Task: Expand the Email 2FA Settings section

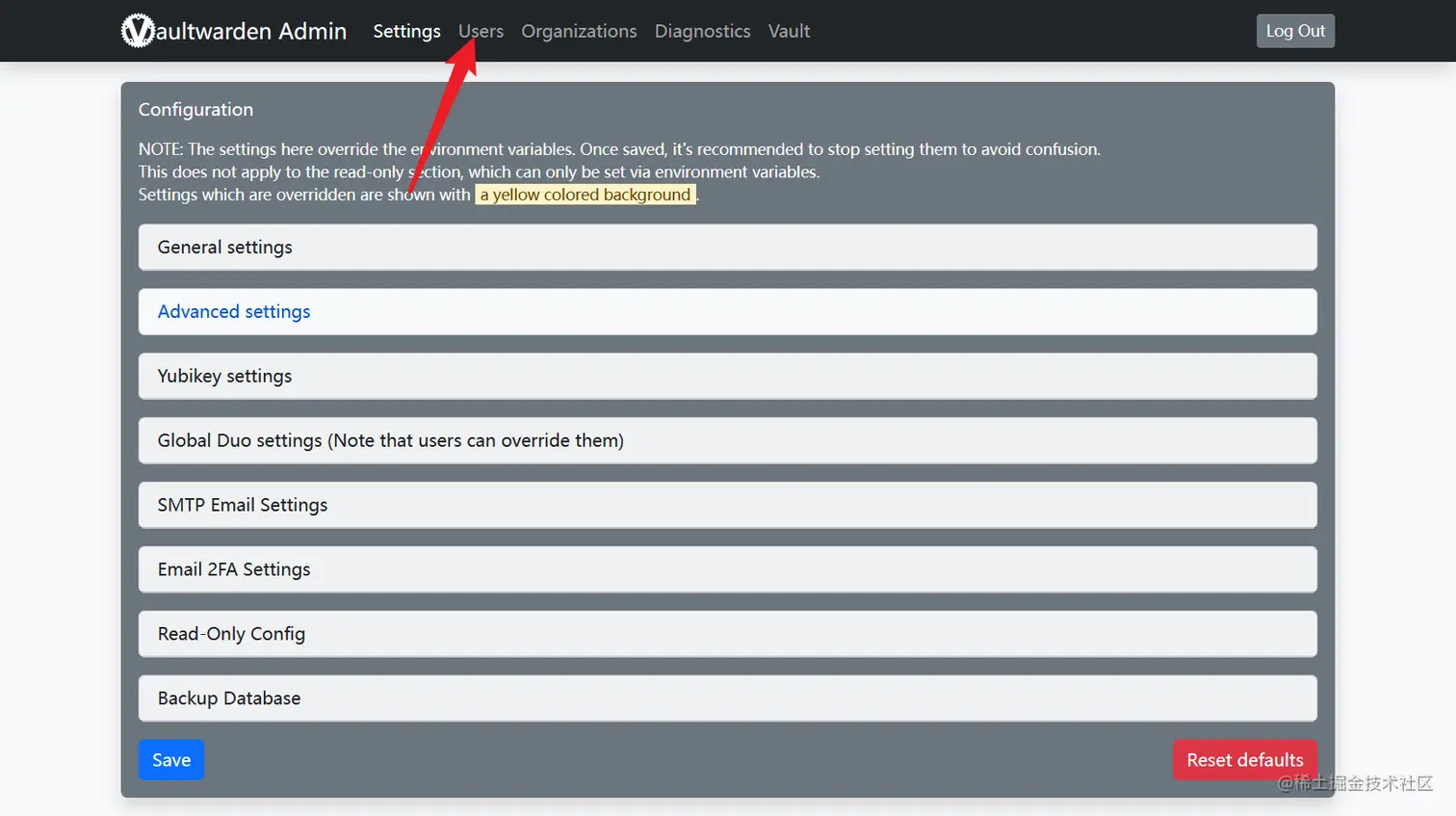Action: pos(728,569)
